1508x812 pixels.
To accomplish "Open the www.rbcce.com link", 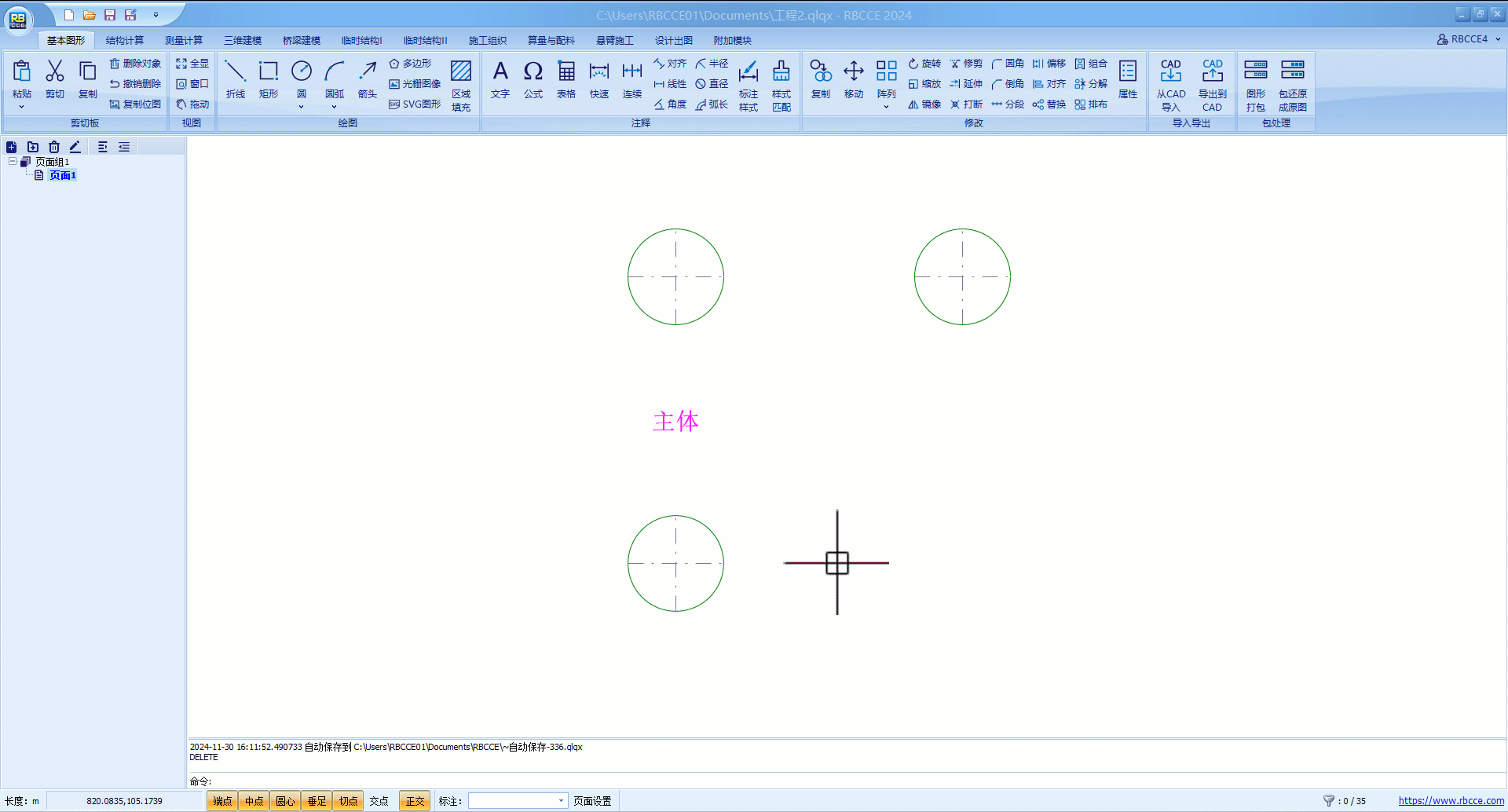I will [1451, 801].
